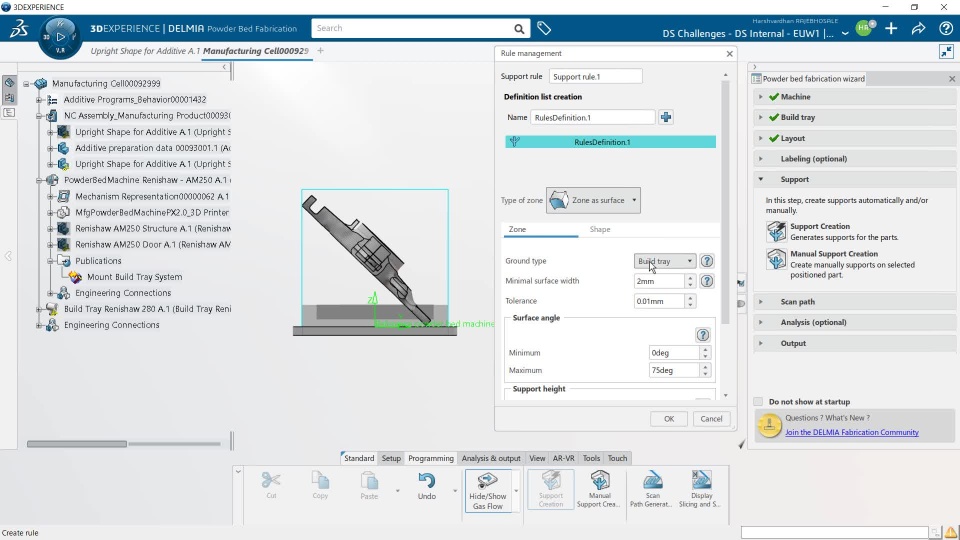960x540 pixels.
Task: Open Join the DELMIA Fabrication Community link
Action: click(x=852, y=432)
